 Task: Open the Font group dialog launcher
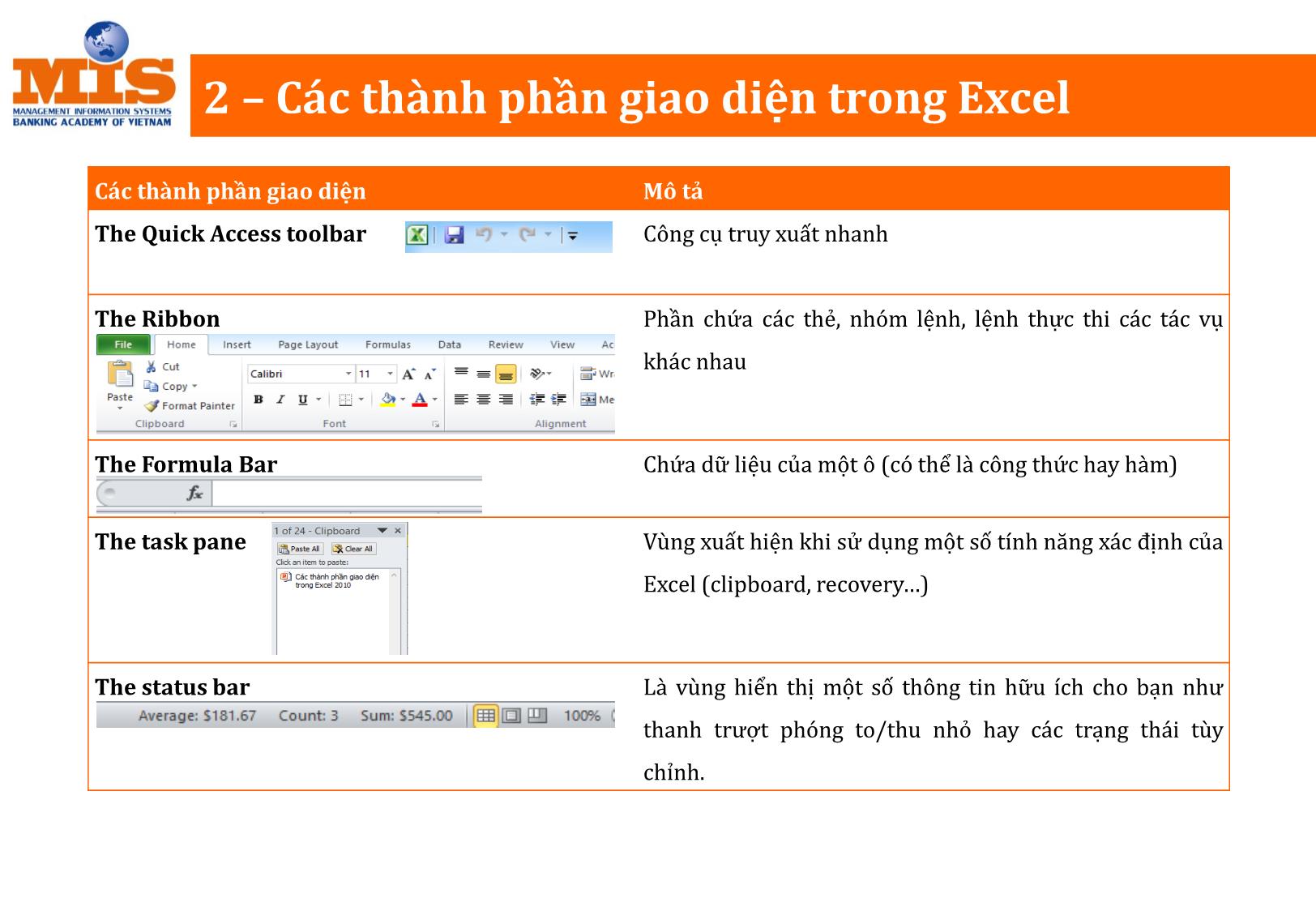click(435, 424)
